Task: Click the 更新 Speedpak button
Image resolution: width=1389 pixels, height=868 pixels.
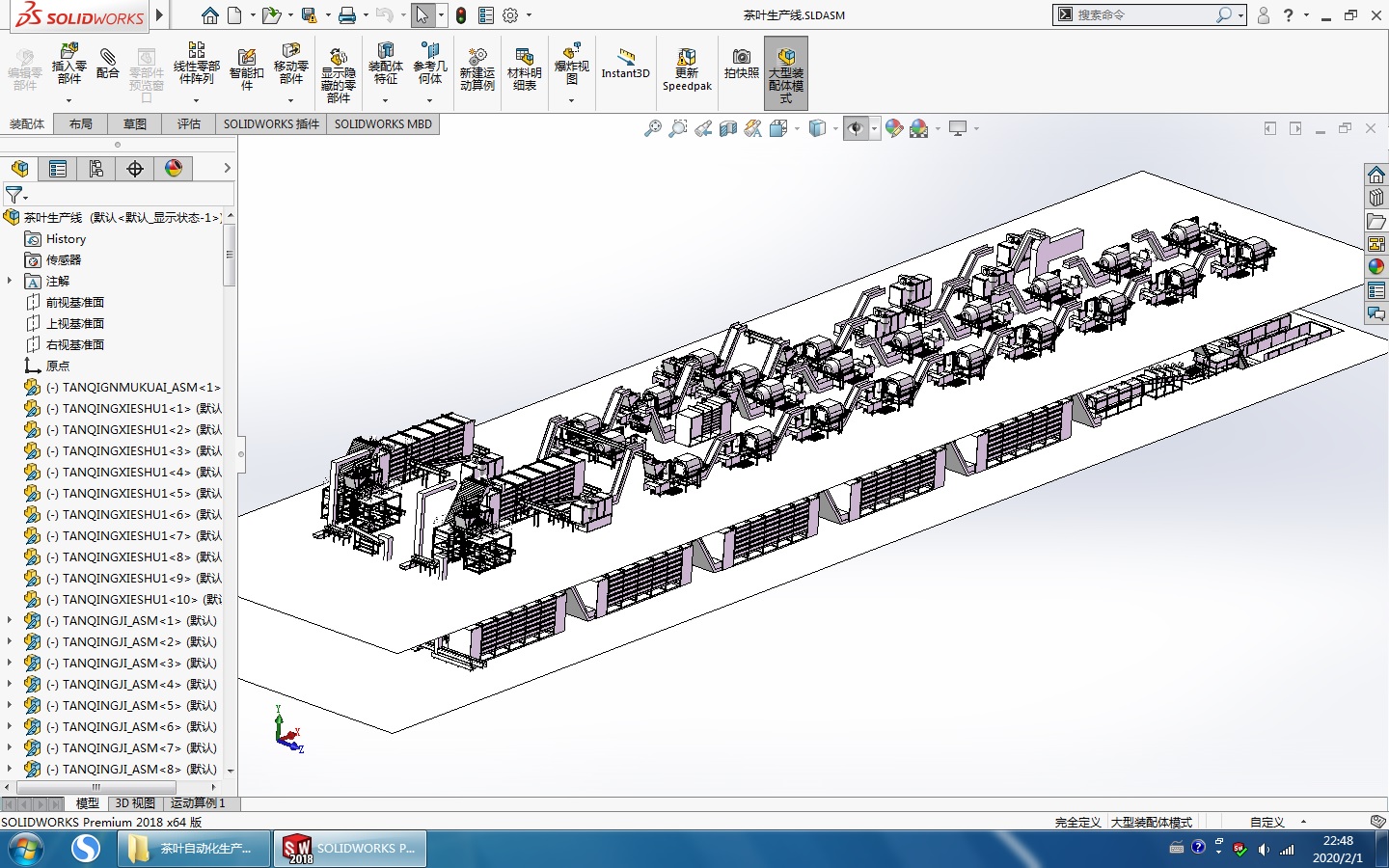Action: pos(686,69)
